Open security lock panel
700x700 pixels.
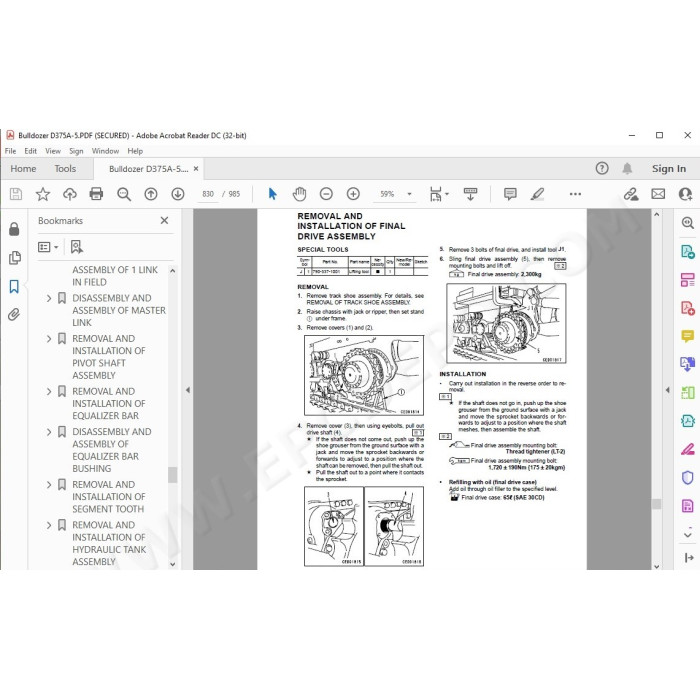click(x=14, y=229)
